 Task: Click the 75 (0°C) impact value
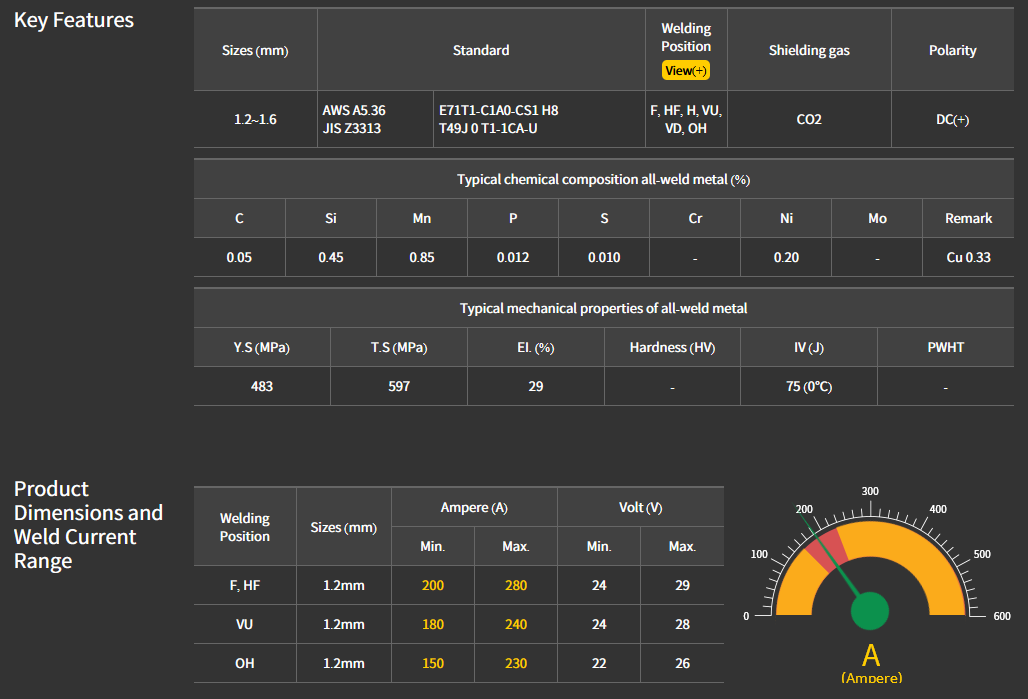(x=808, y=386)
